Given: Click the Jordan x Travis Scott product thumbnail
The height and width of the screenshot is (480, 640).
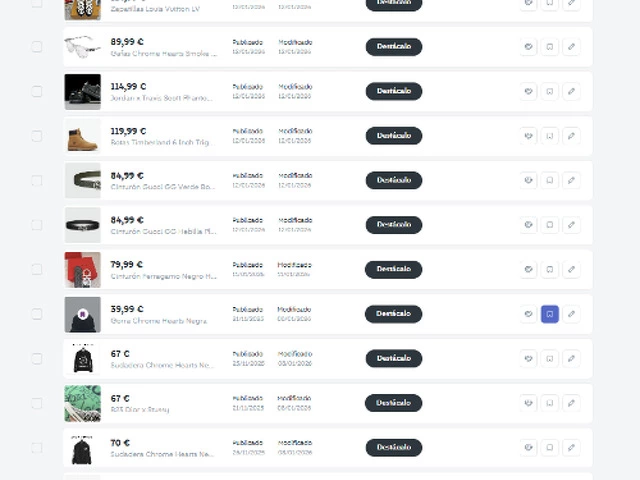Looking at the screenshot, I should (x=82, y=91).
